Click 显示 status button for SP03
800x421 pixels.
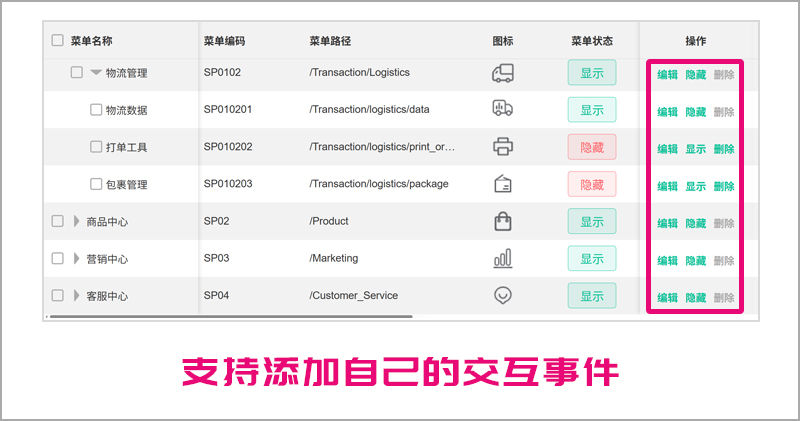point(592,259)
